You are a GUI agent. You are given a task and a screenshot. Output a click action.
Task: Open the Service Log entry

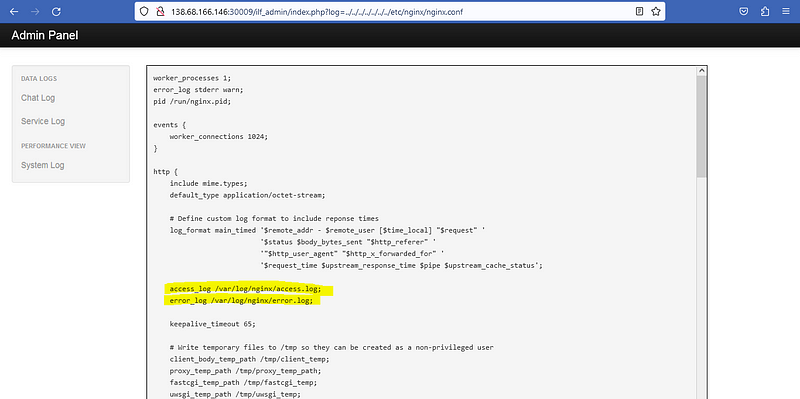(43, 121)
